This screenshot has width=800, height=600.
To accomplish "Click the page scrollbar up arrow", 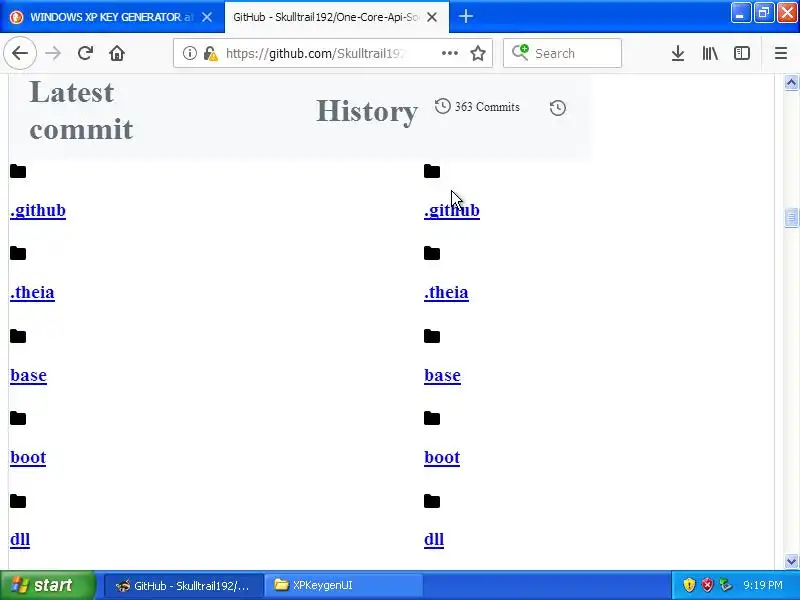I will pos(791,83).
